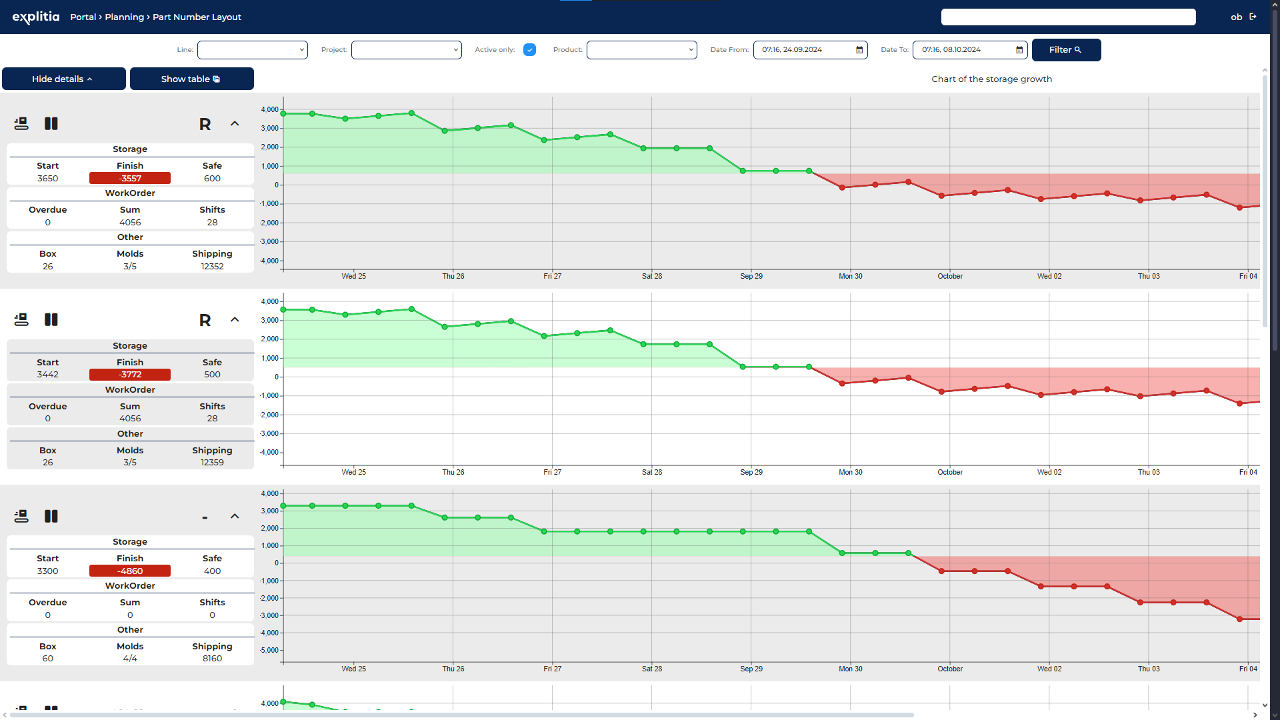Click the Filter button
This screenshot has height=720, width=1280.
[1066, 49]
